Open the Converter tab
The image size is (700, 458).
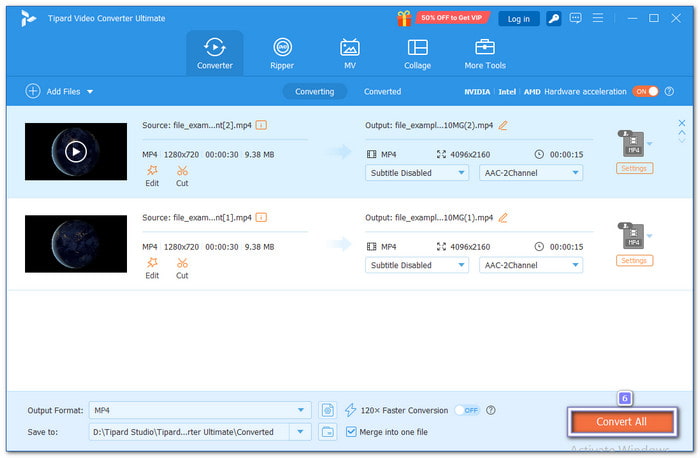point(215,53)
